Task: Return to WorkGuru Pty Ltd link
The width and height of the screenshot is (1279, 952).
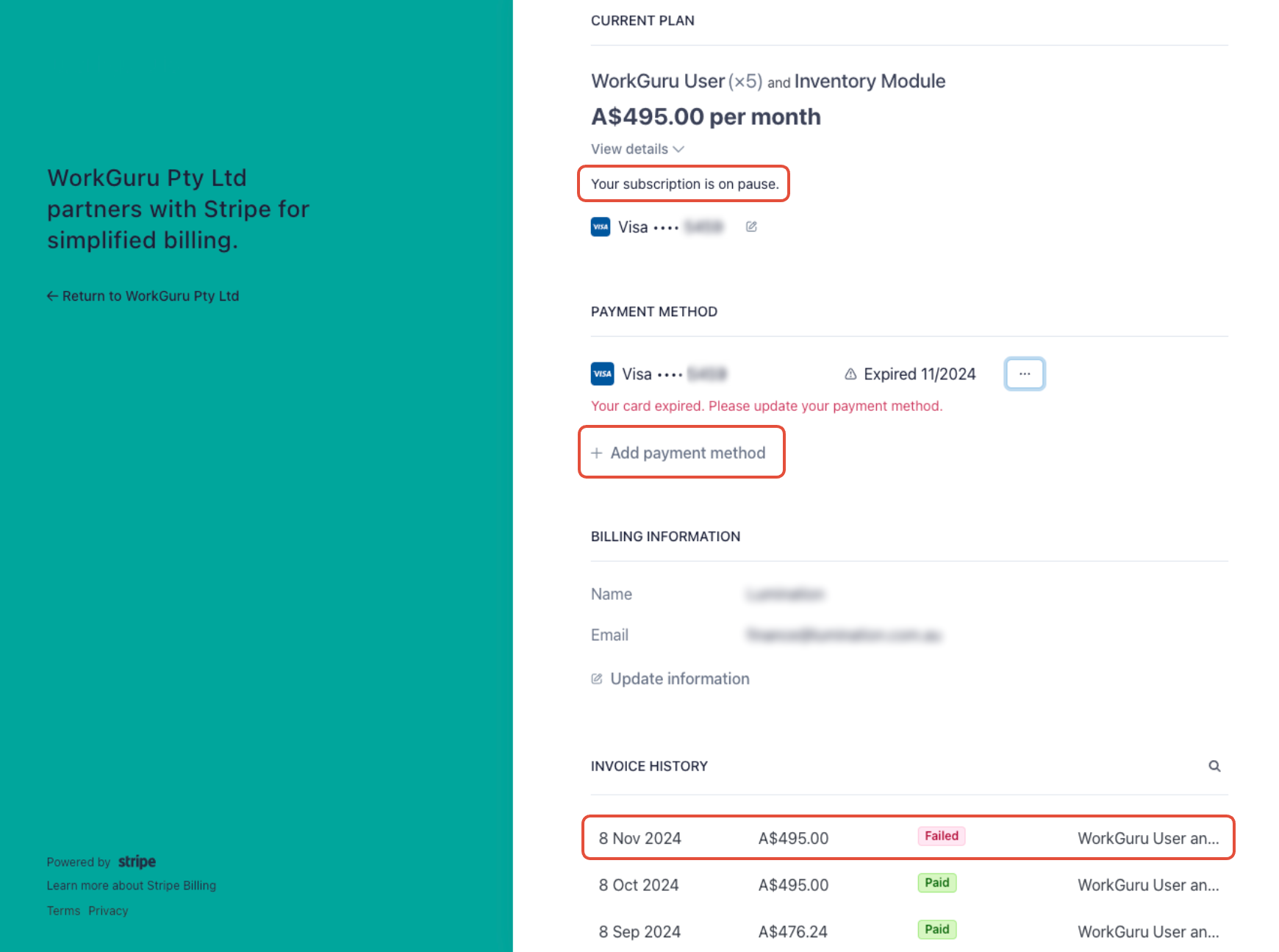Action: (143, 296)
